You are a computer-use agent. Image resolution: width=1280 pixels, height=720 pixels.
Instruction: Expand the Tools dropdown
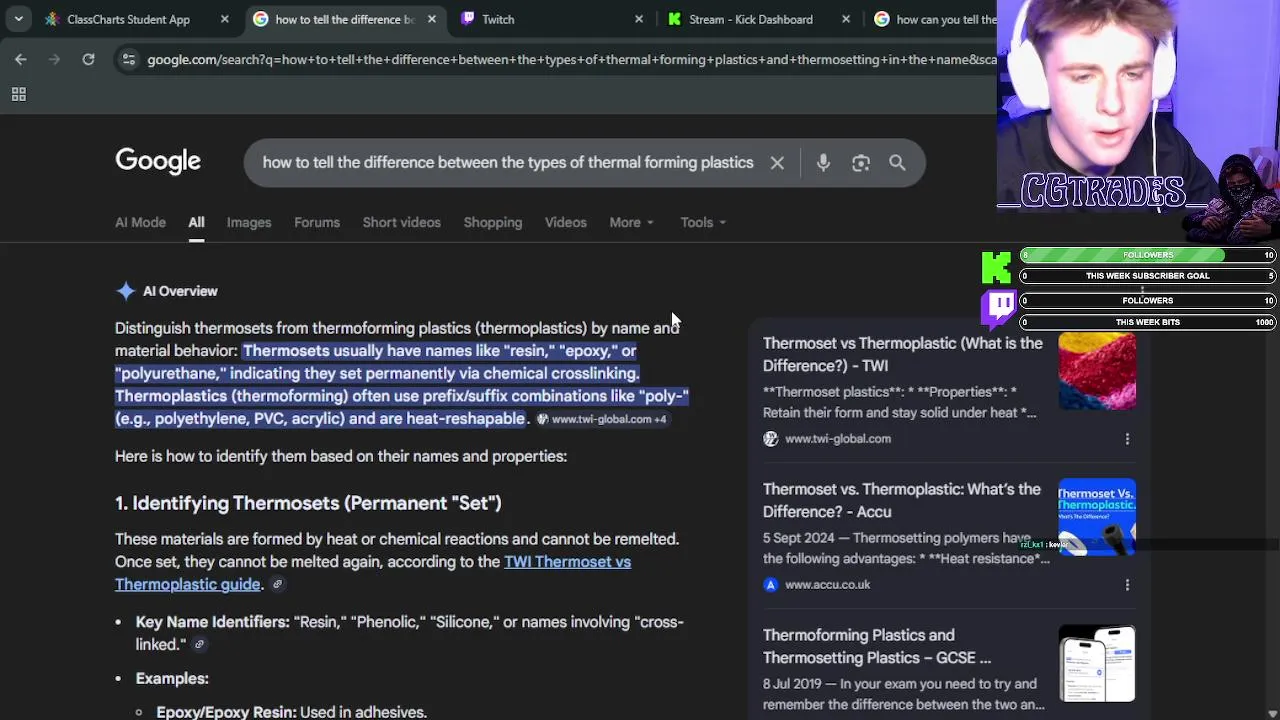tap(703, 222)
